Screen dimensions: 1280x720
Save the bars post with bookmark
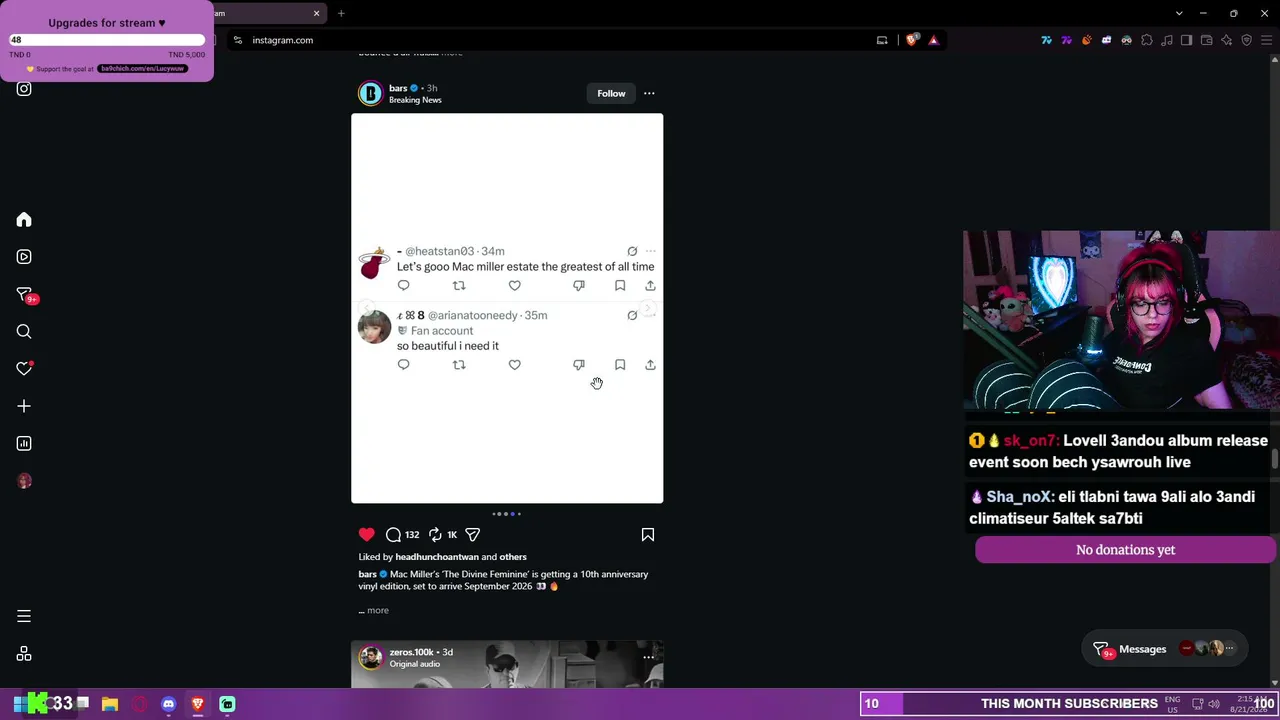648,535
